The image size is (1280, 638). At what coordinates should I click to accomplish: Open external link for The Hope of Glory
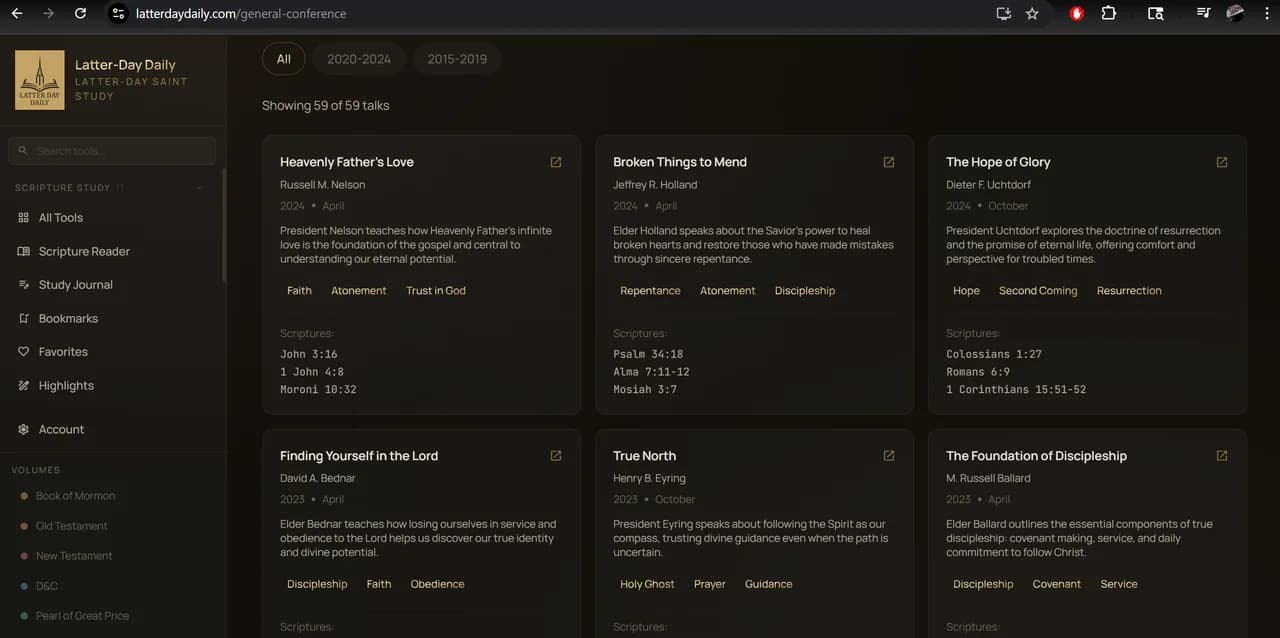pos(1222,162)
